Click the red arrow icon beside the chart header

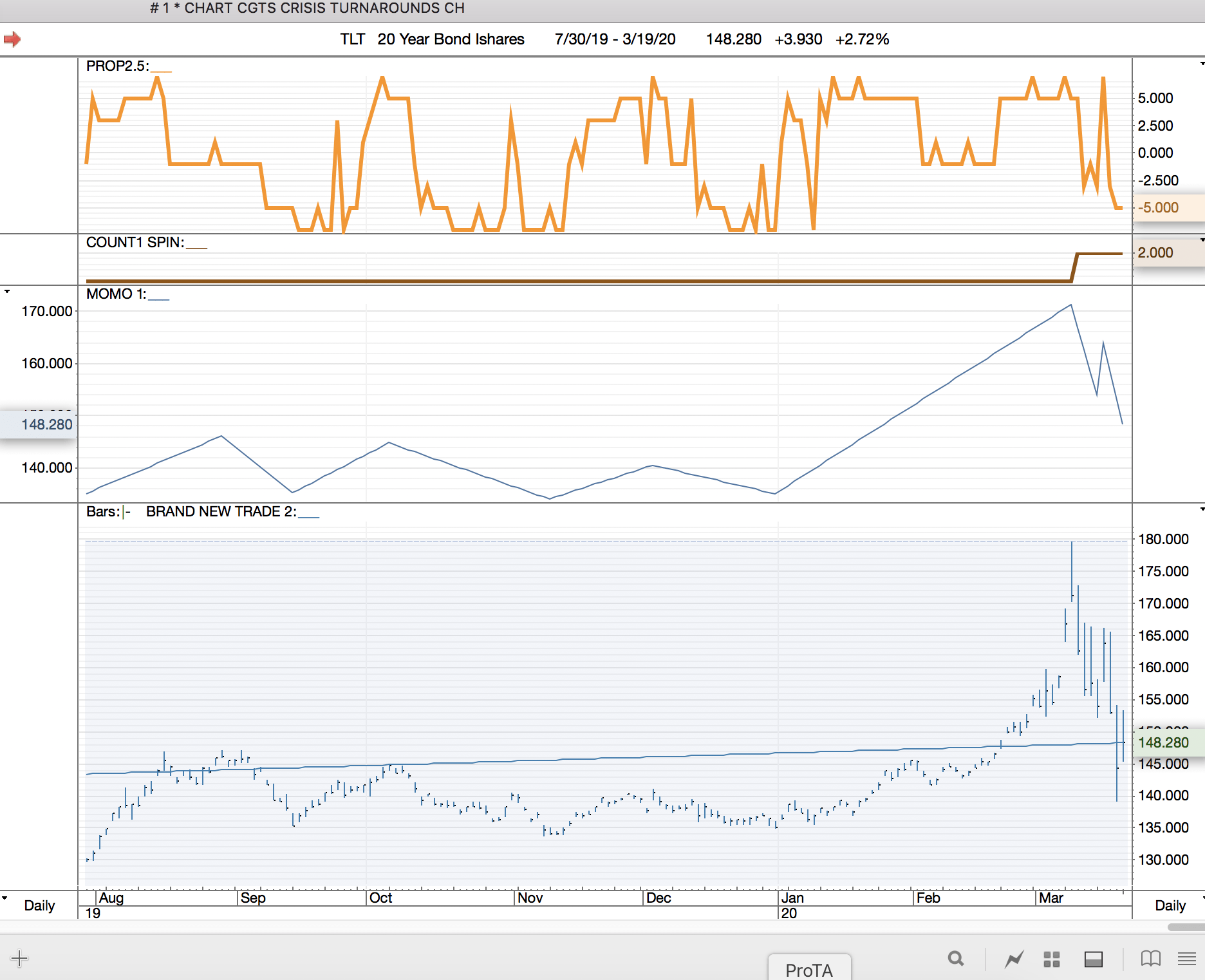pos(12,39)
